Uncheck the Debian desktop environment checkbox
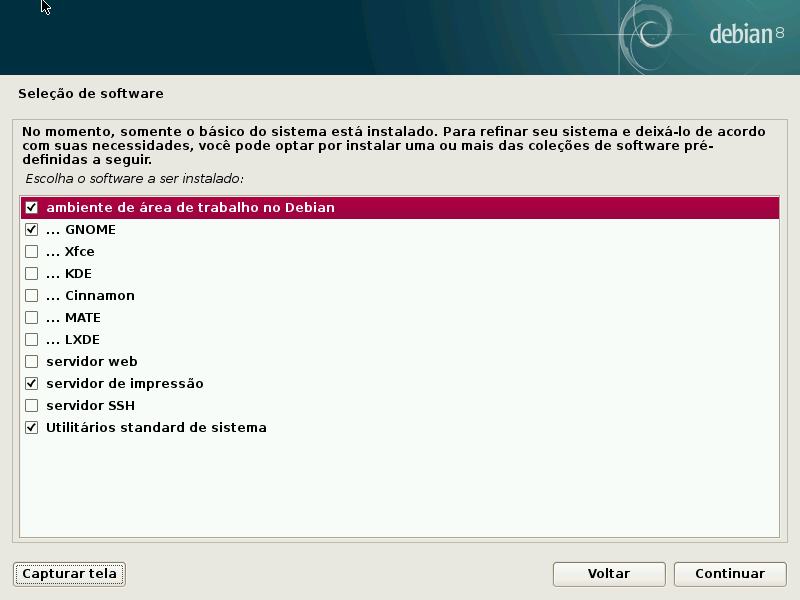This screenshot has height=600, width=800. (x=32, y=208)
